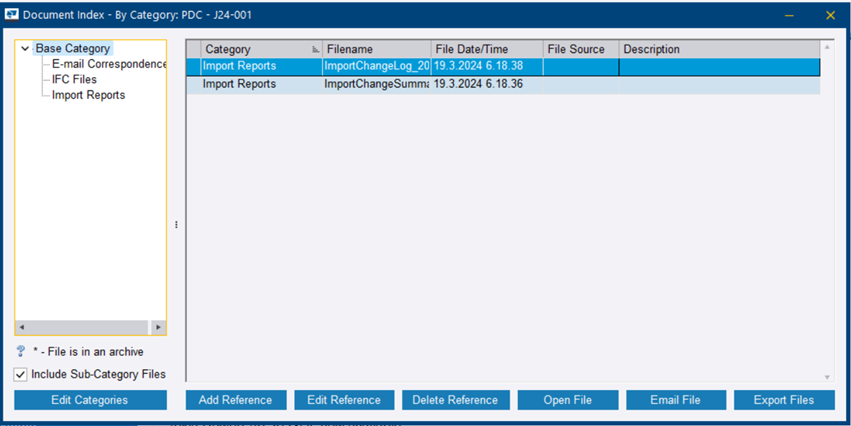Click the Category column sort indicator
The image size is (851, 426).
coord(316,49)
